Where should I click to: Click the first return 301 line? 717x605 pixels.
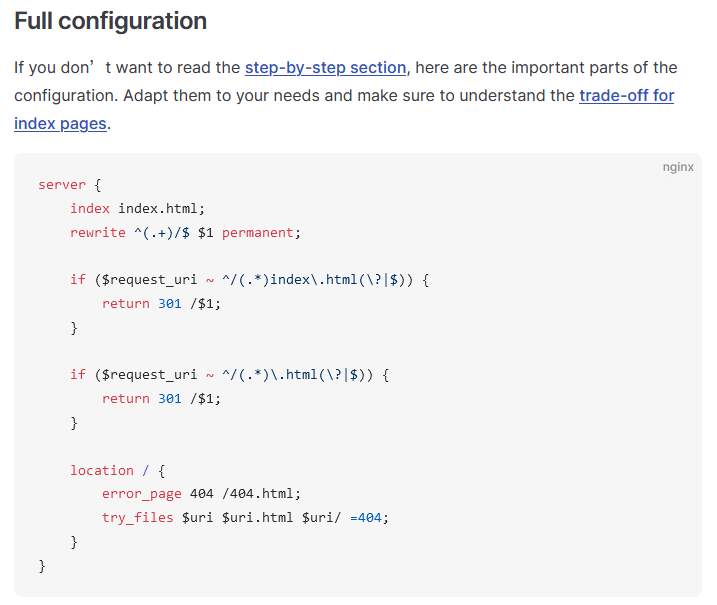tap(161, 304)
